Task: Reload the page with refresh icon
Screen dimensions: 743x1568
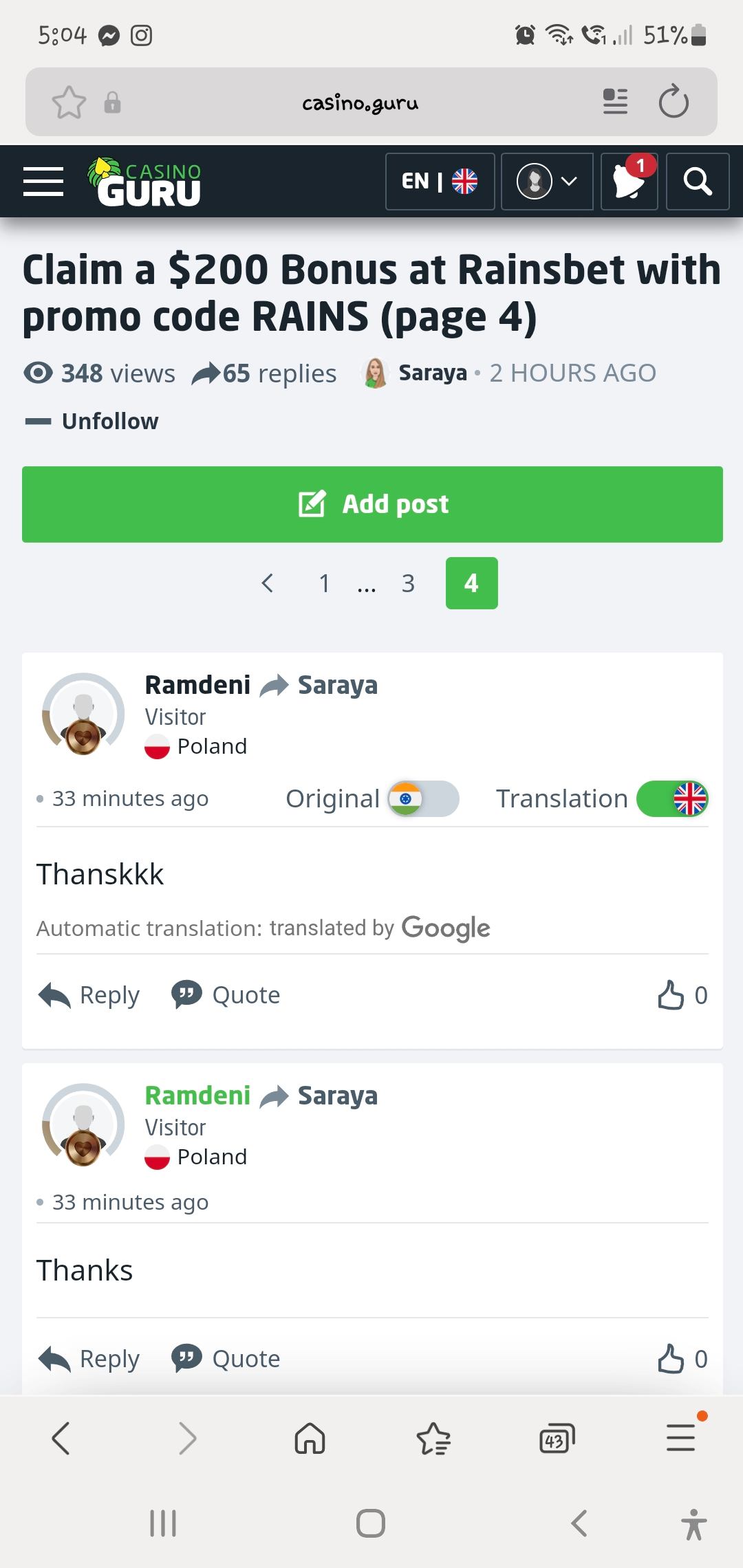Action: pyautogui.click(x=673, y=102)
